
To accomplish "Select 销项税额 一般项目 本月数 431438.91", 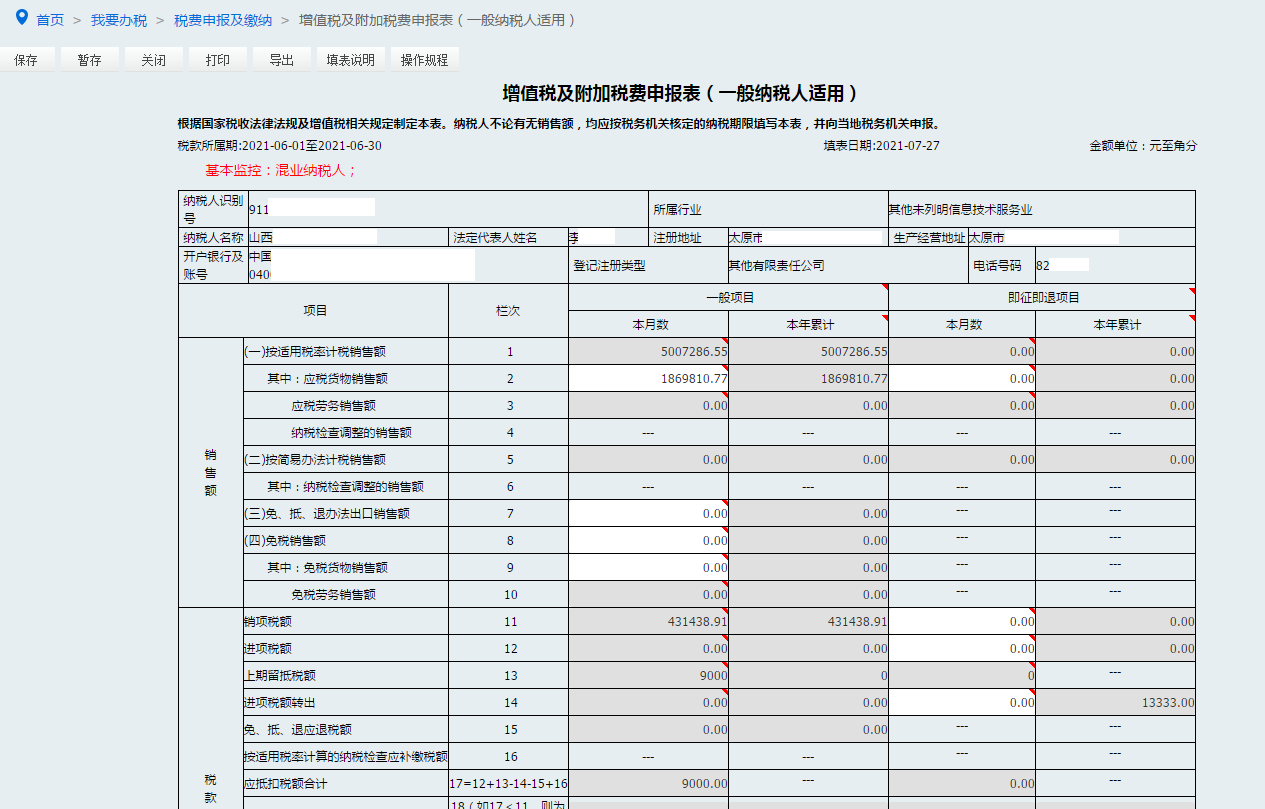I will pyautogui.click(x=648, y=621).
